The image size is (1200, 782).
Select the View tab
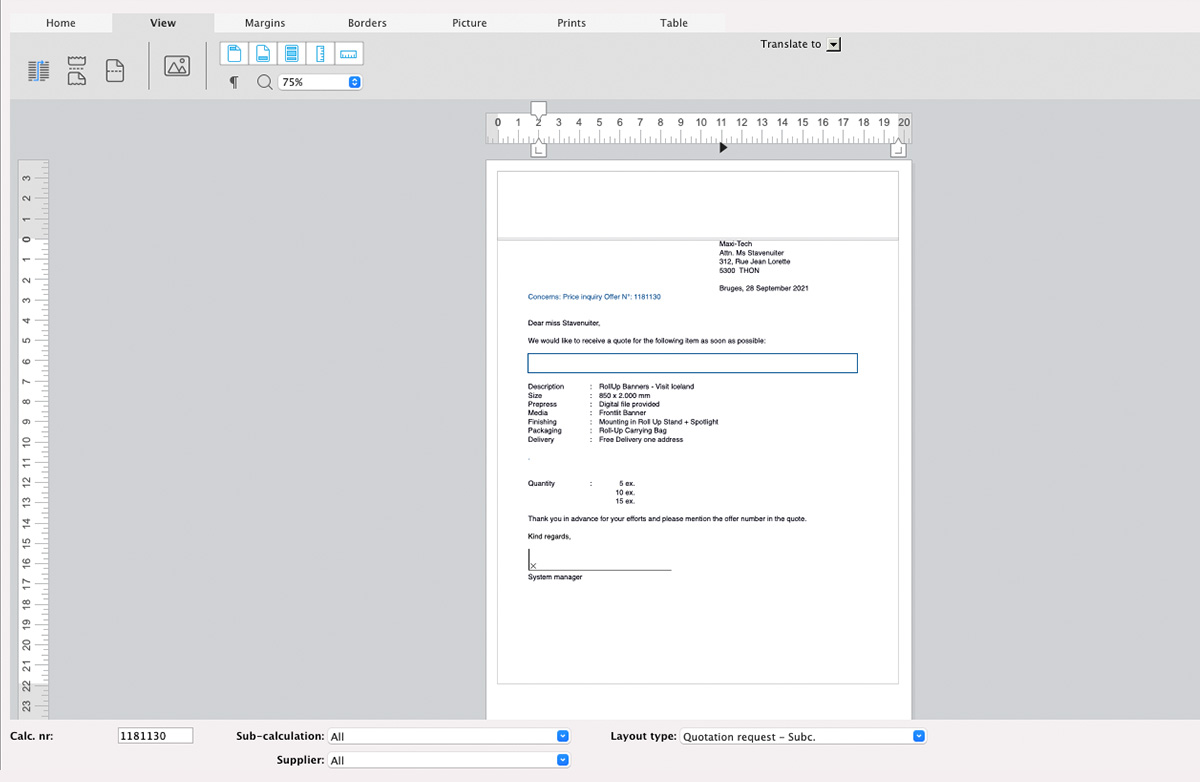[x=163, y=23]
